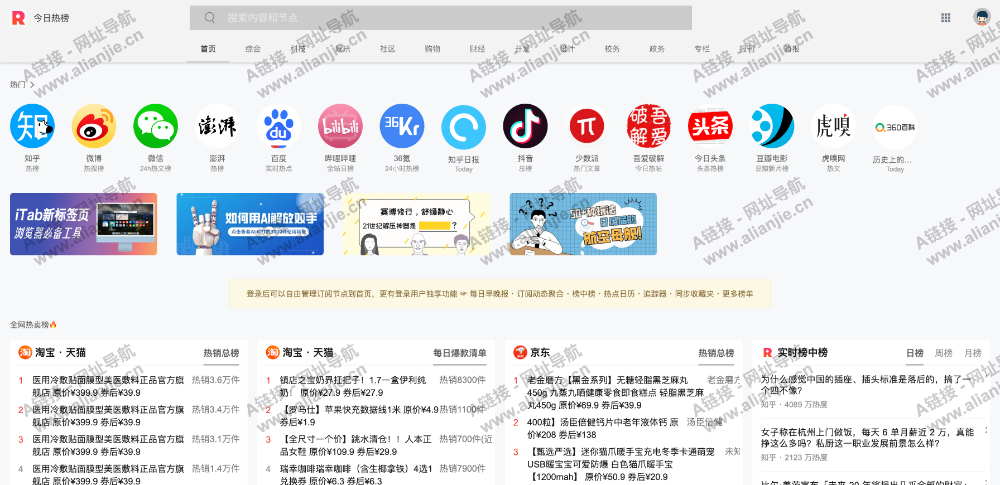Open the bilibili 哔哩哔哩 ranking icon
Viewport: 1000px width, 485px height.
341,126
